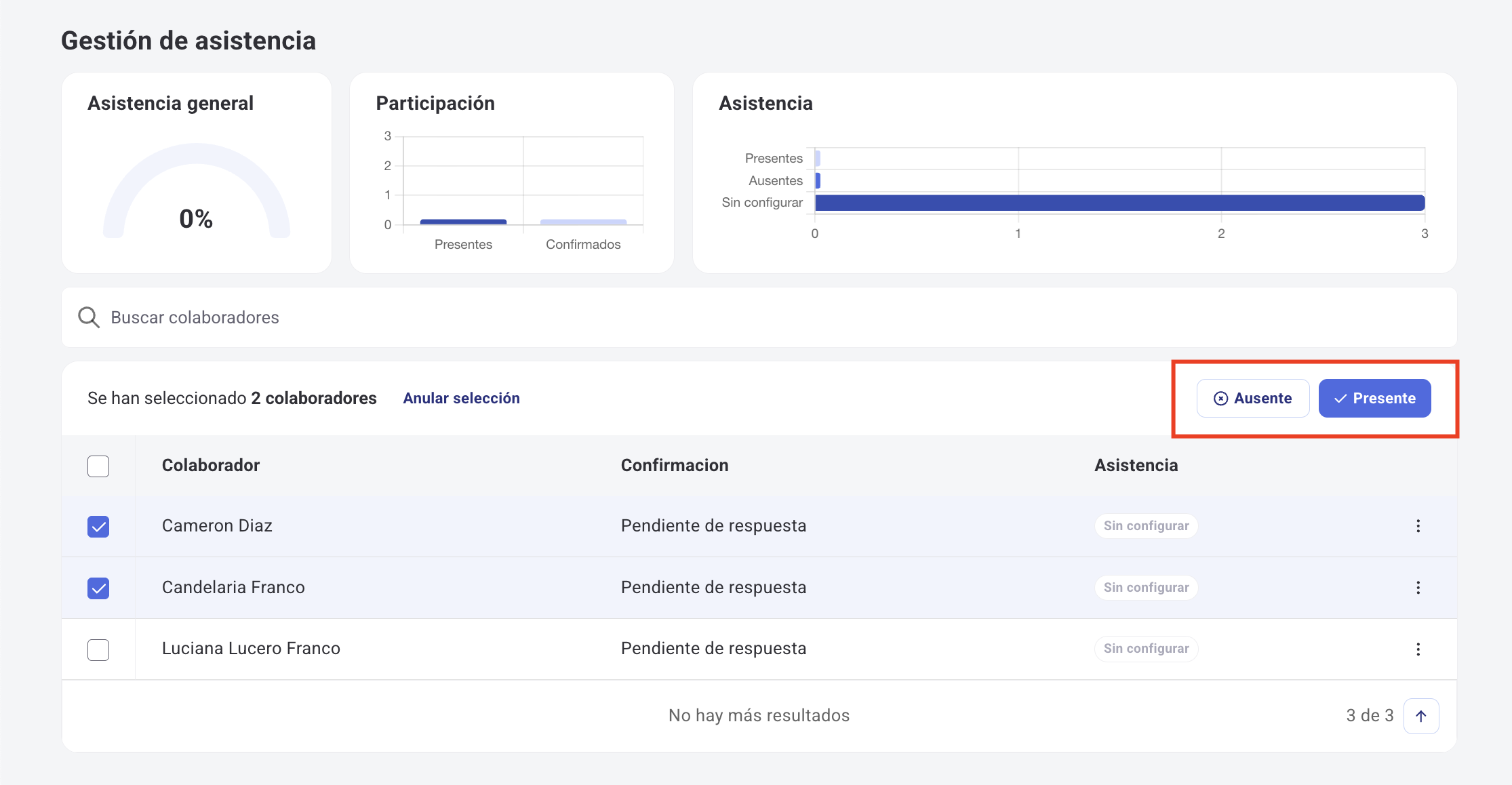Toggle the select-all header checkbox
This screenshot has width=1512, height=785.
(x=98, y=466)
